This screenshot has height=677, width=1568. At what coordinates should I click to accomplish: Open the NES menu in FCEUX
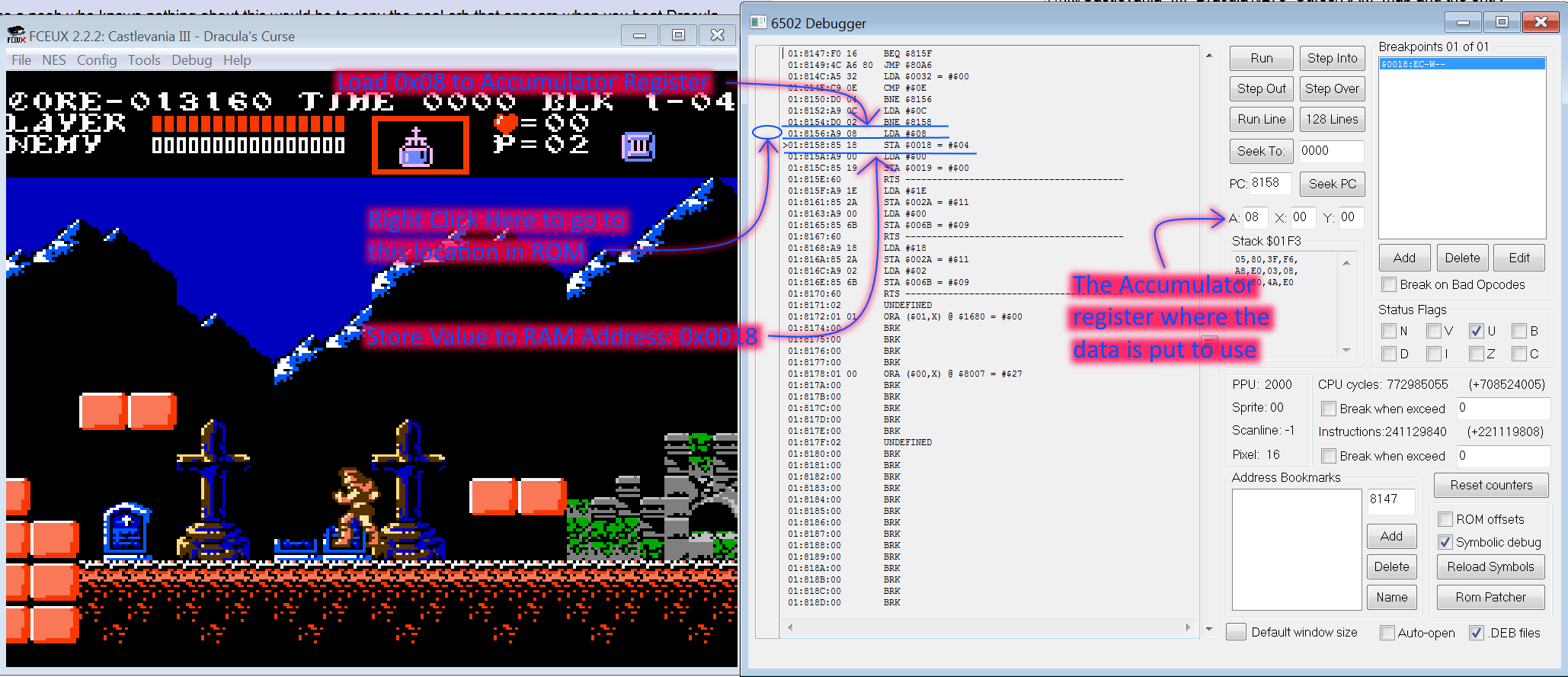(54, 60)
